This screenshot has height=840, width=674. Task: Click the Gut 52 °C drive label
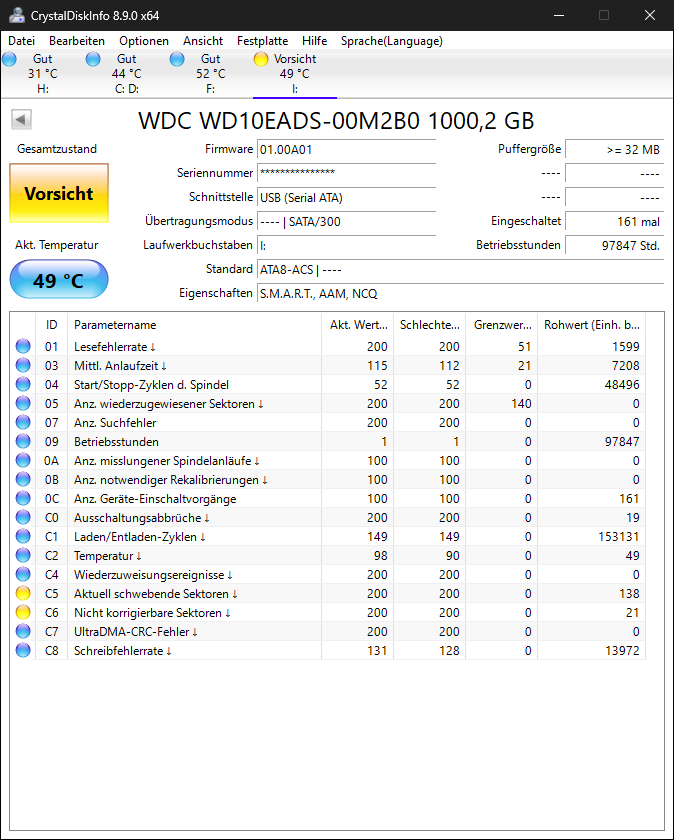pos(211,73)
